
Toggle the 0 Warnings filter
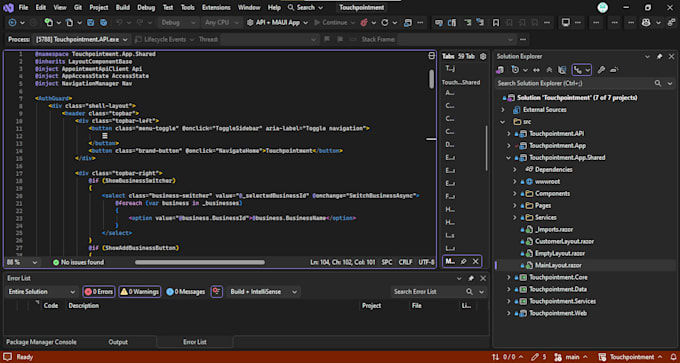(x=140, y=292)
